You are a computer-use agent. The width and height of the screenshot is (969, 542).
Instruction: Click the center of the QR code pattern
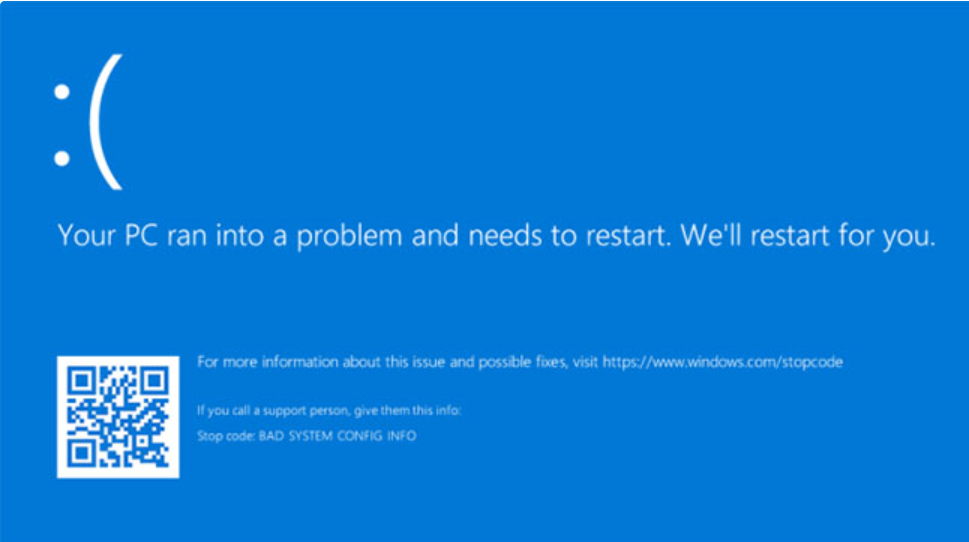[x=118, y=418]
